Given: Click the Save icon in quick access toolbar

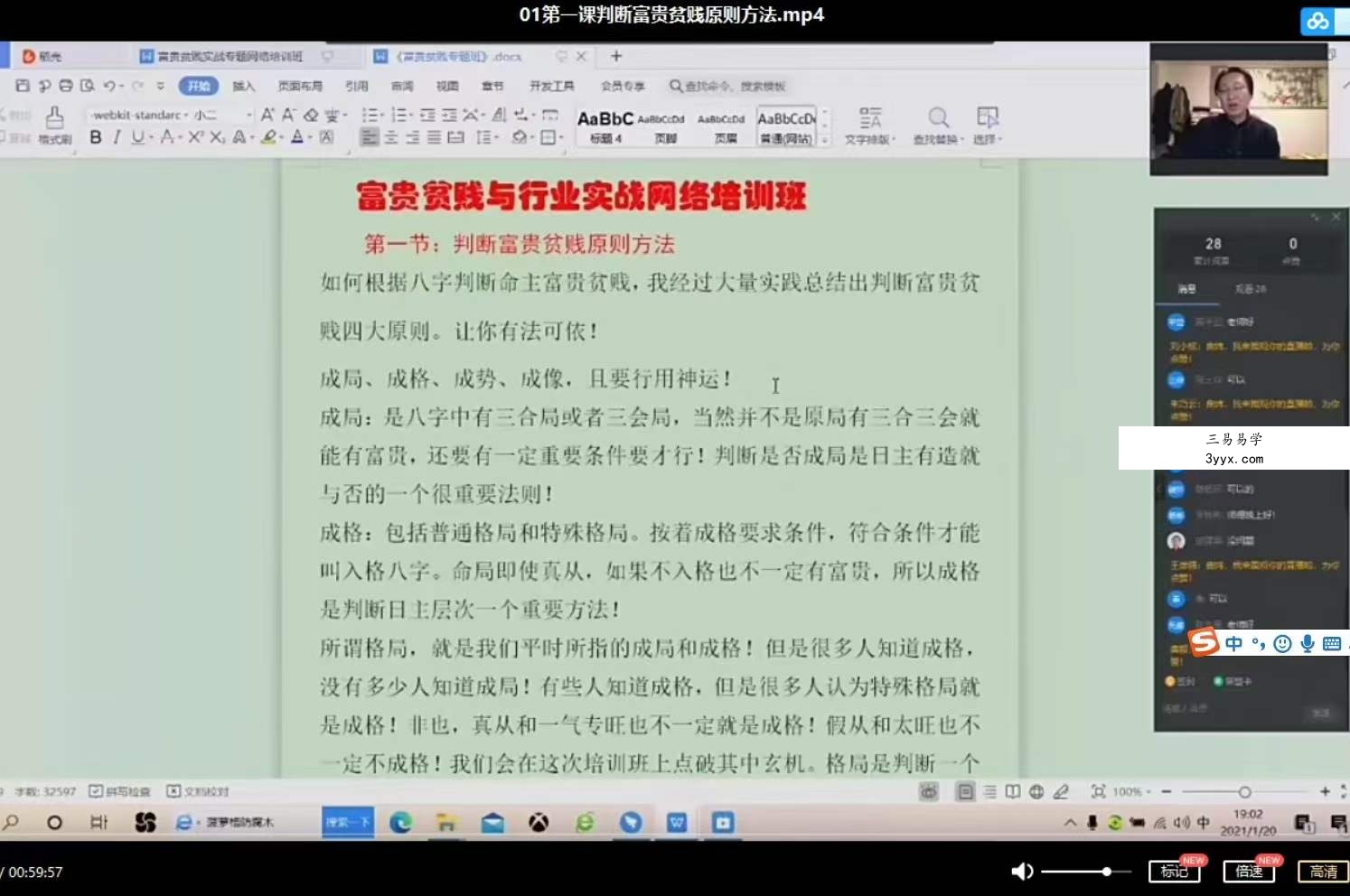Looking at the screenshot, I should (x=23, y=86).
